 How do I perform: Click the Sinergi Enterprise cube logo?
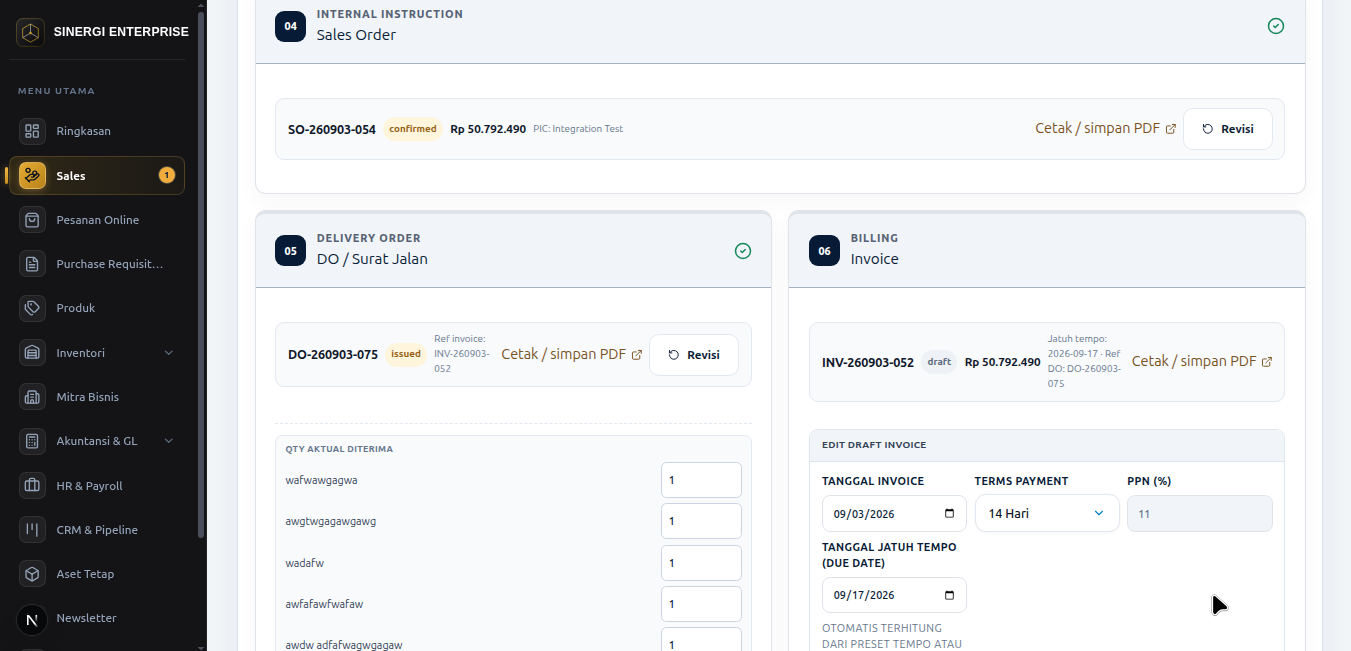pos(30,33)
